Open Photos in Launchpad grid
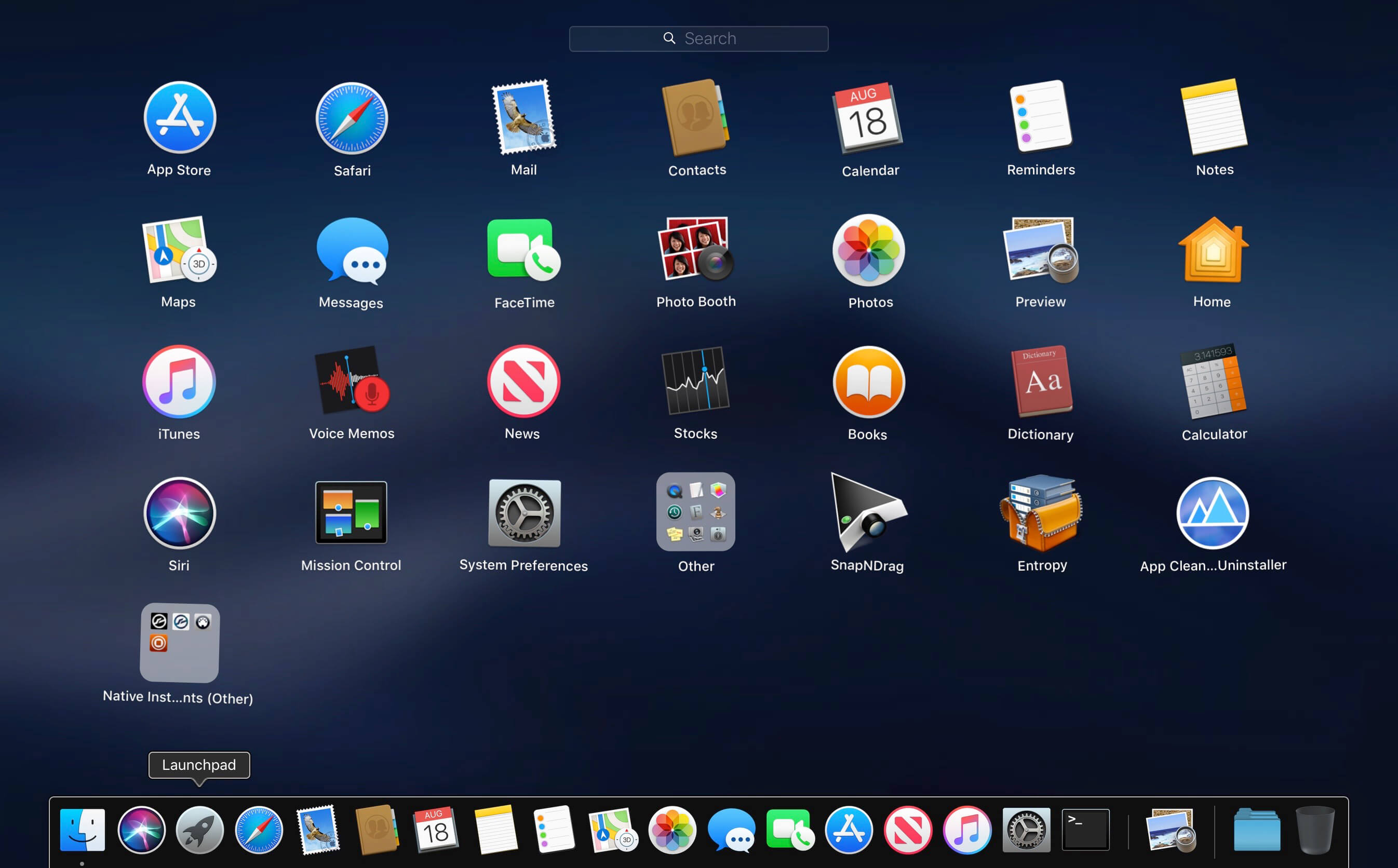 (x=869, y=250)
